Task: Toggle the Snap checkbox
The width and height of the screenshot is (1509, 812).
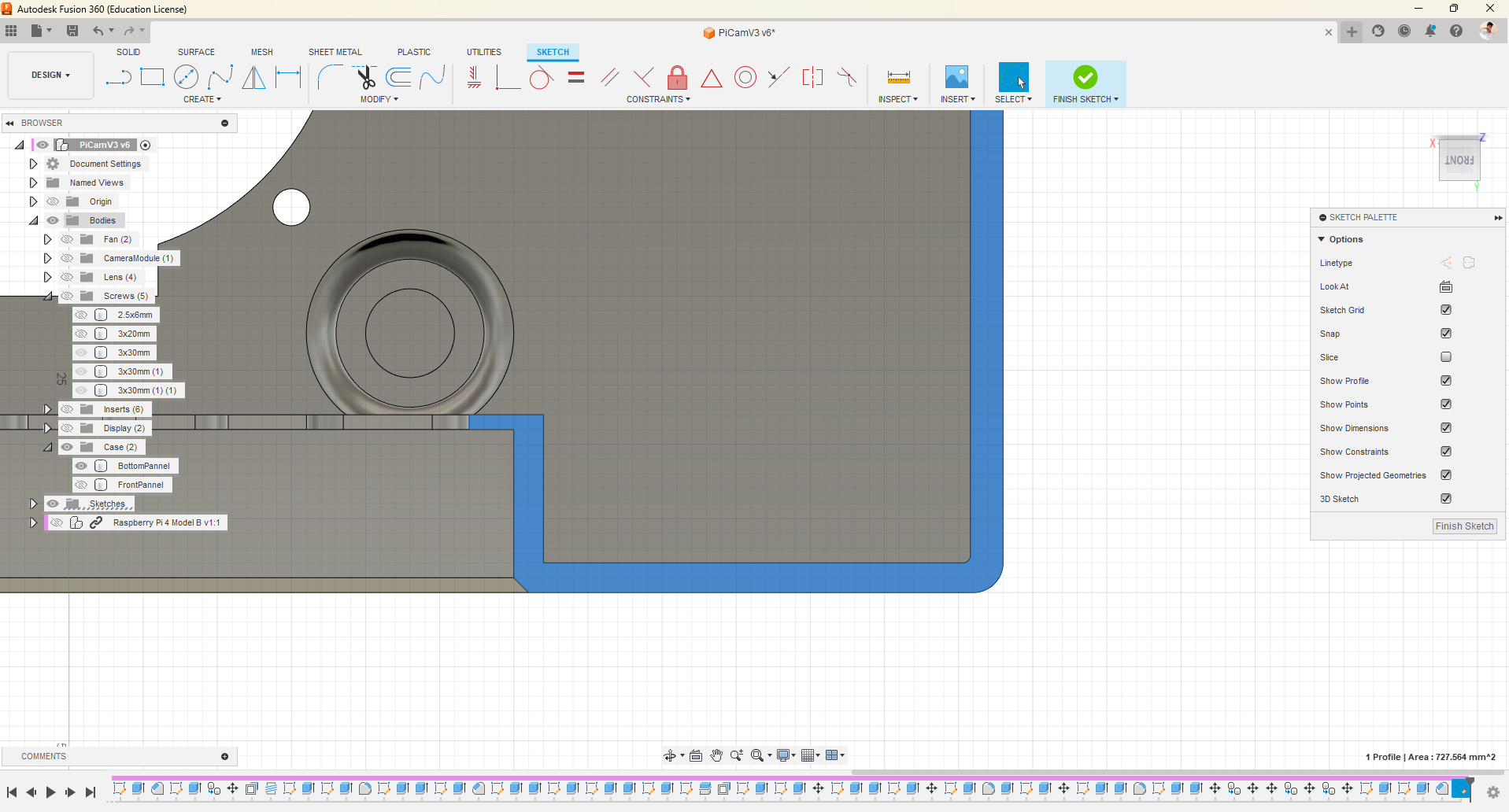Action: (x=1446, y=334)
